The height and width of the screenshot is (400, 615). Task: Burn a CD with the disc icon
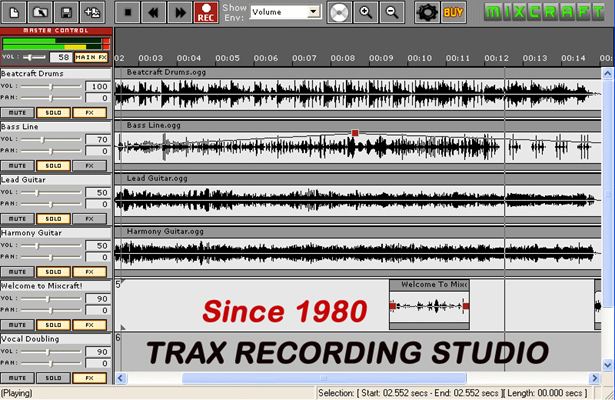pyautogui.click(x=339, y=12)
